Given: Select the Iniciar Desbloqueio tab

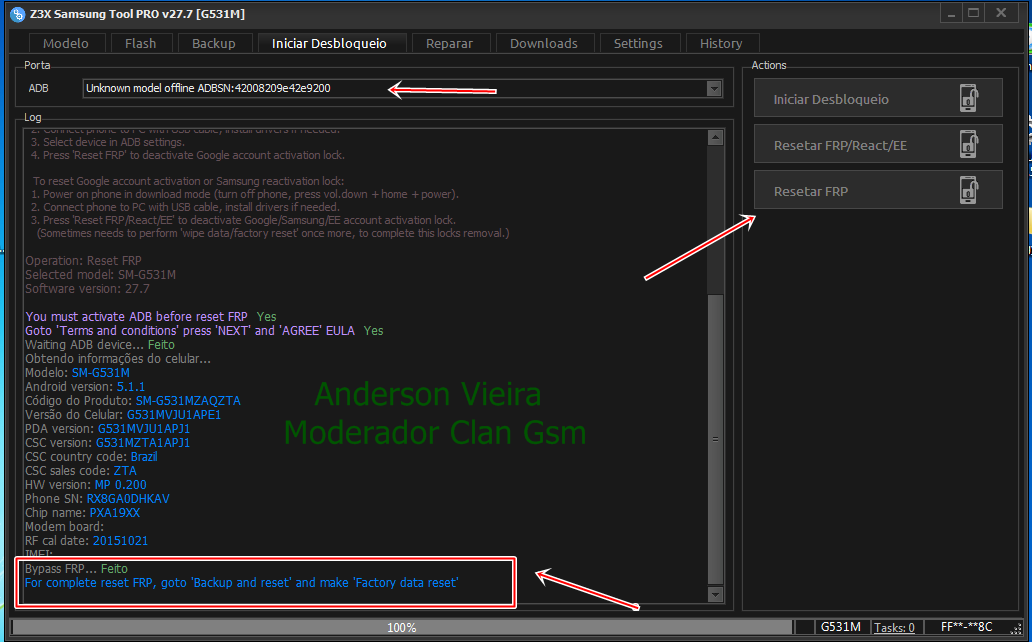Looking at the screenshot, I should pyautogui.click(x=330, y=43).
